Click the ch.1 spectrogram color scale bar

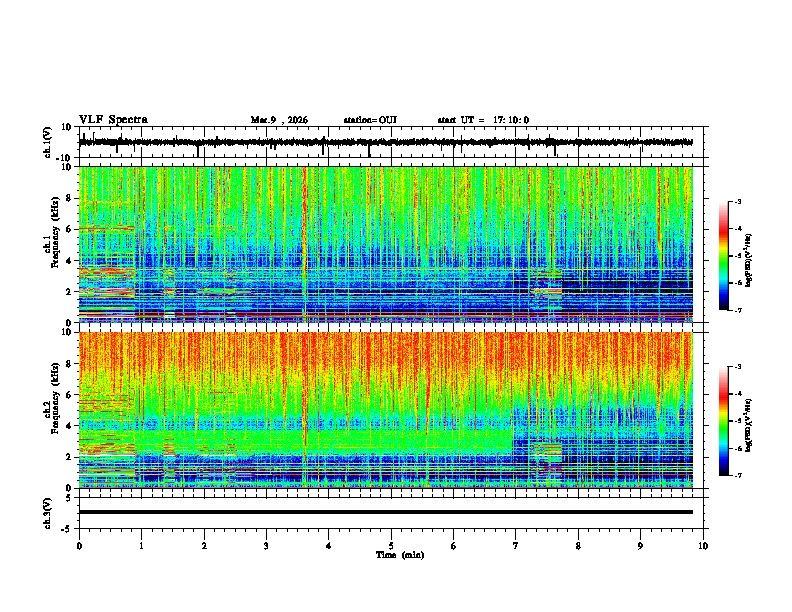(x=724, y=256)
